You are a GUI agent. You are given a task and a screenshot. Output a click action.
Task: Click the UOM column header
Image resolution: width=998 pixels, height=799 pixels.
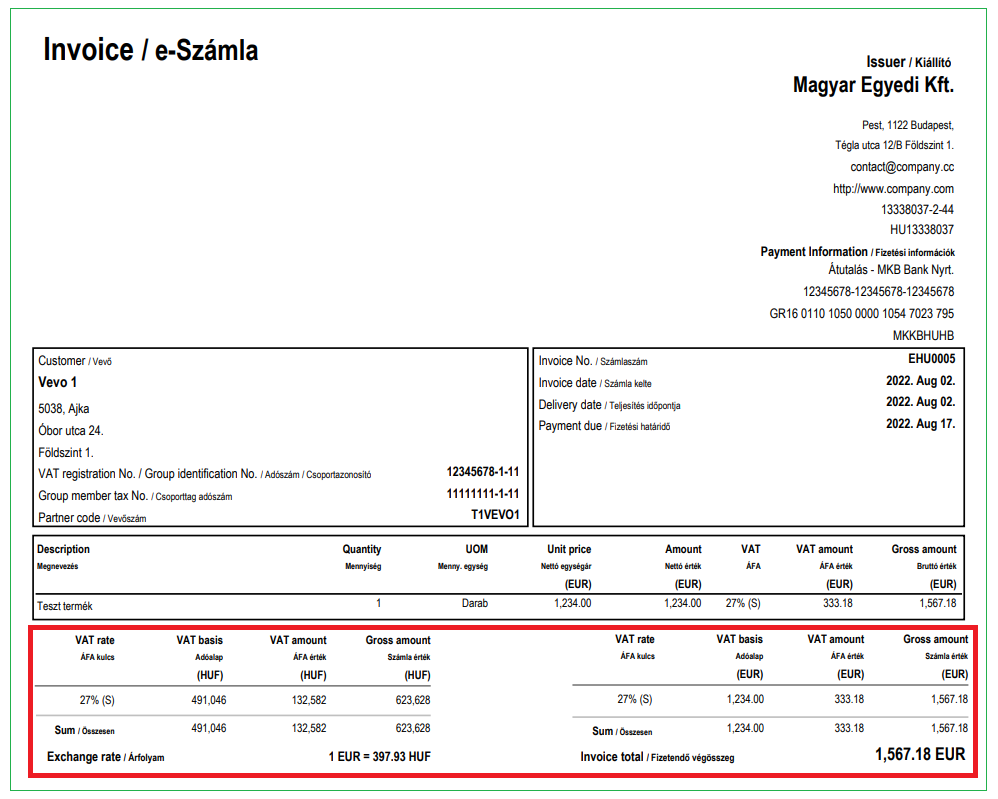tap(476, 549)
